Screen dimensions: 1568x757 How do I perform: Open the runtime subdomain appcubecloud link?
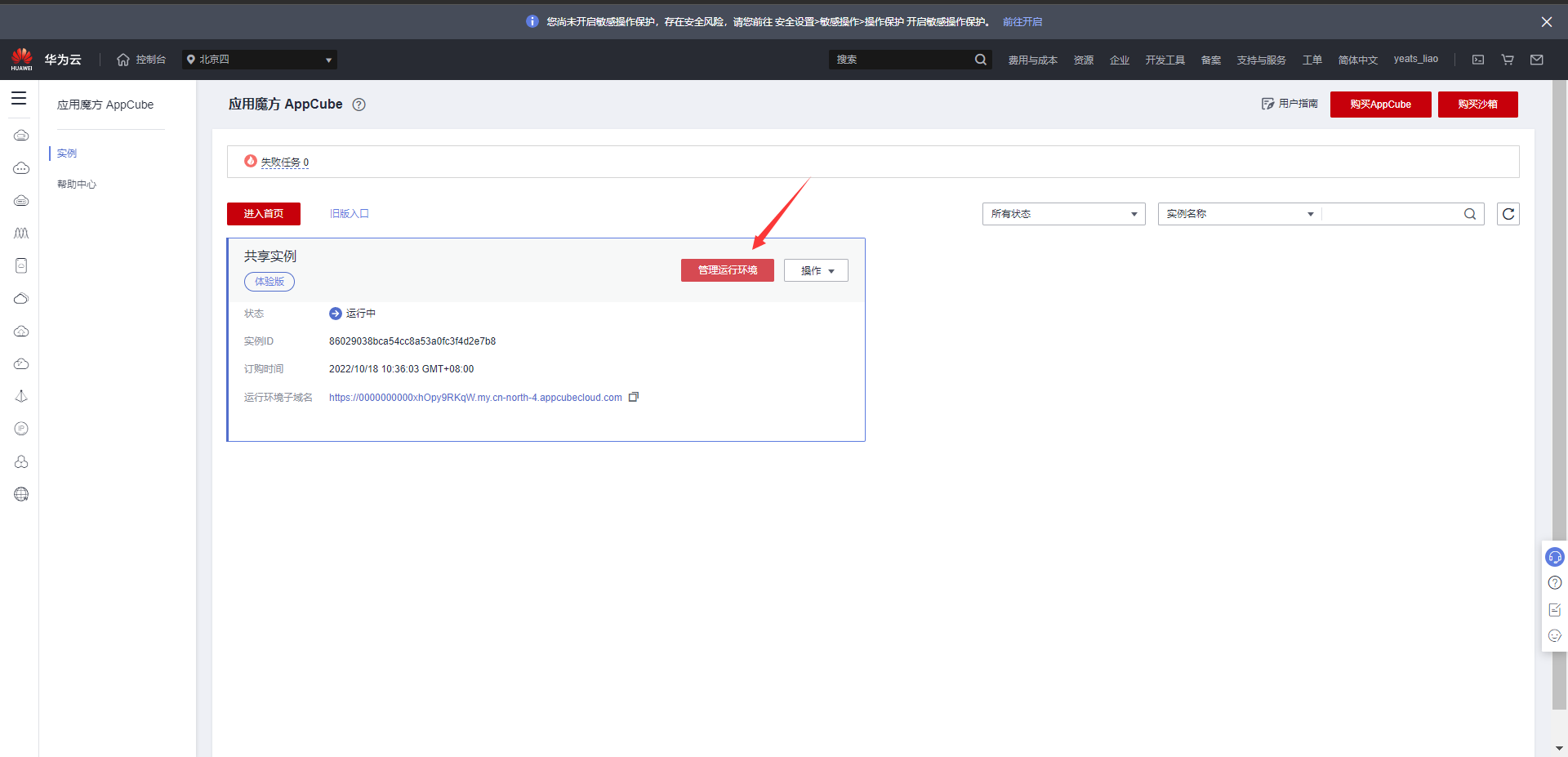click(475, 398)
